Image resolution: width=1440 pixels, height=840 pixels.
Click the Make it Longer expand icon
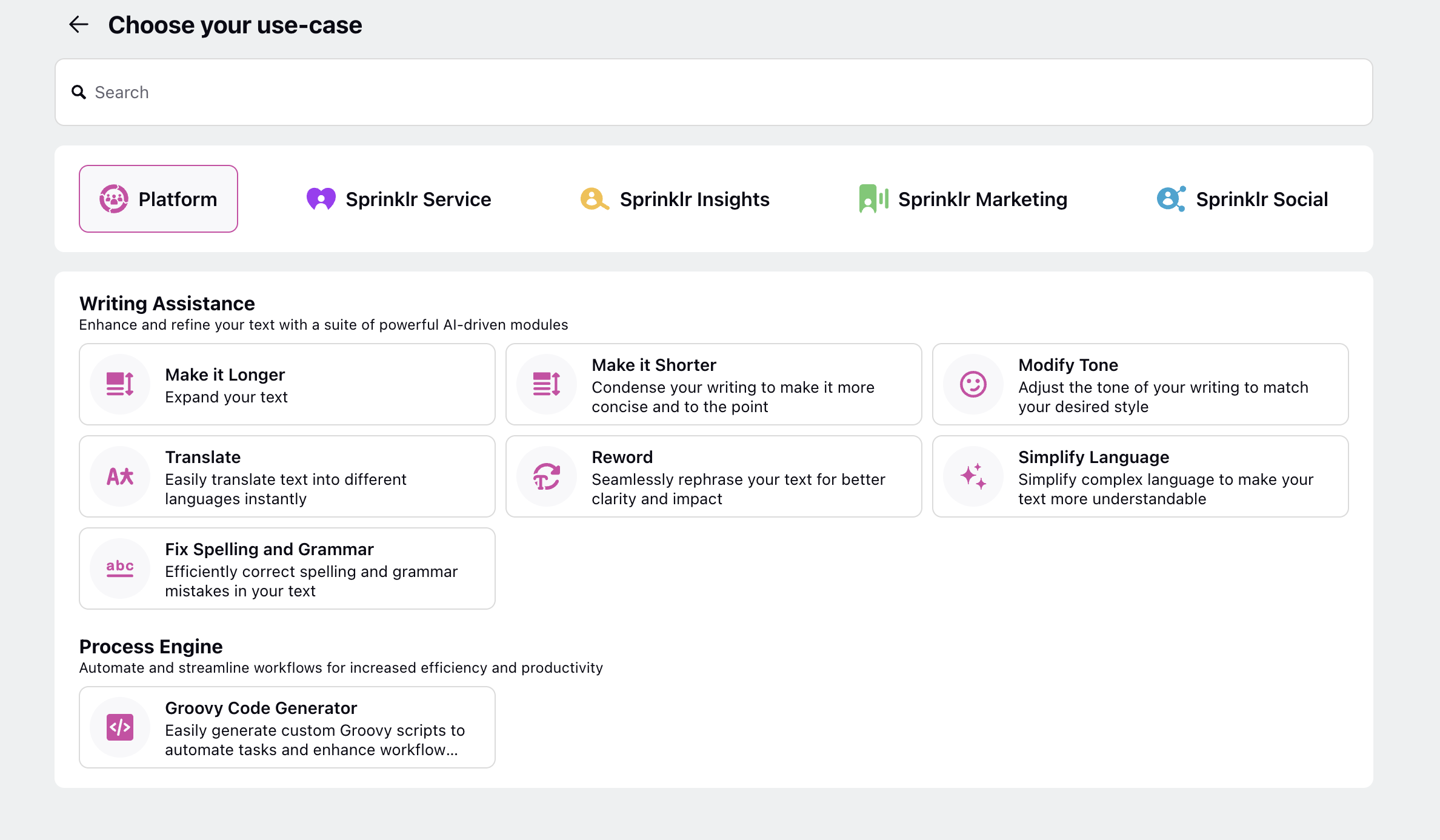120,384
